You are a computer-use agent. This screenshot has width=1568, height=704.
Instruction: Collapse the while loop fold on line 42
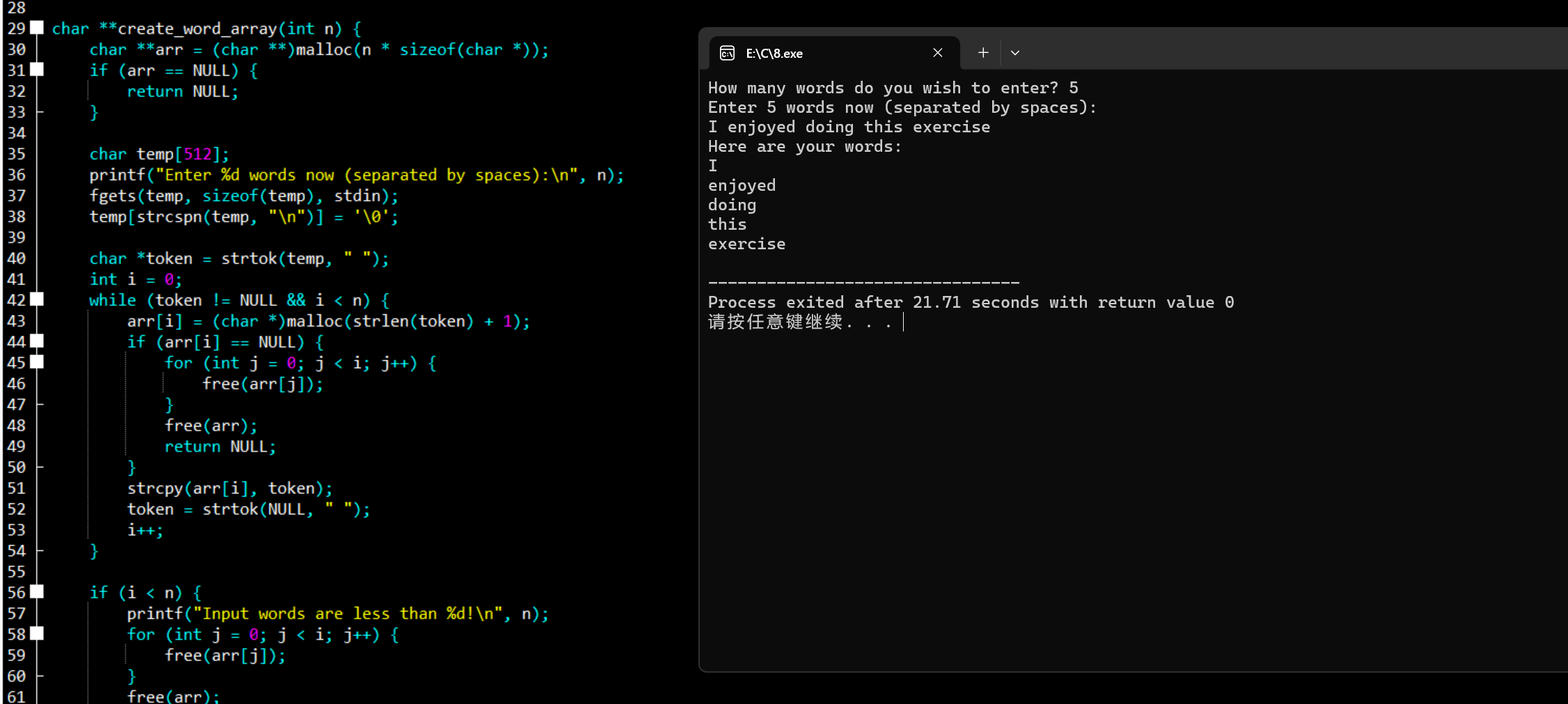[38, 299]
